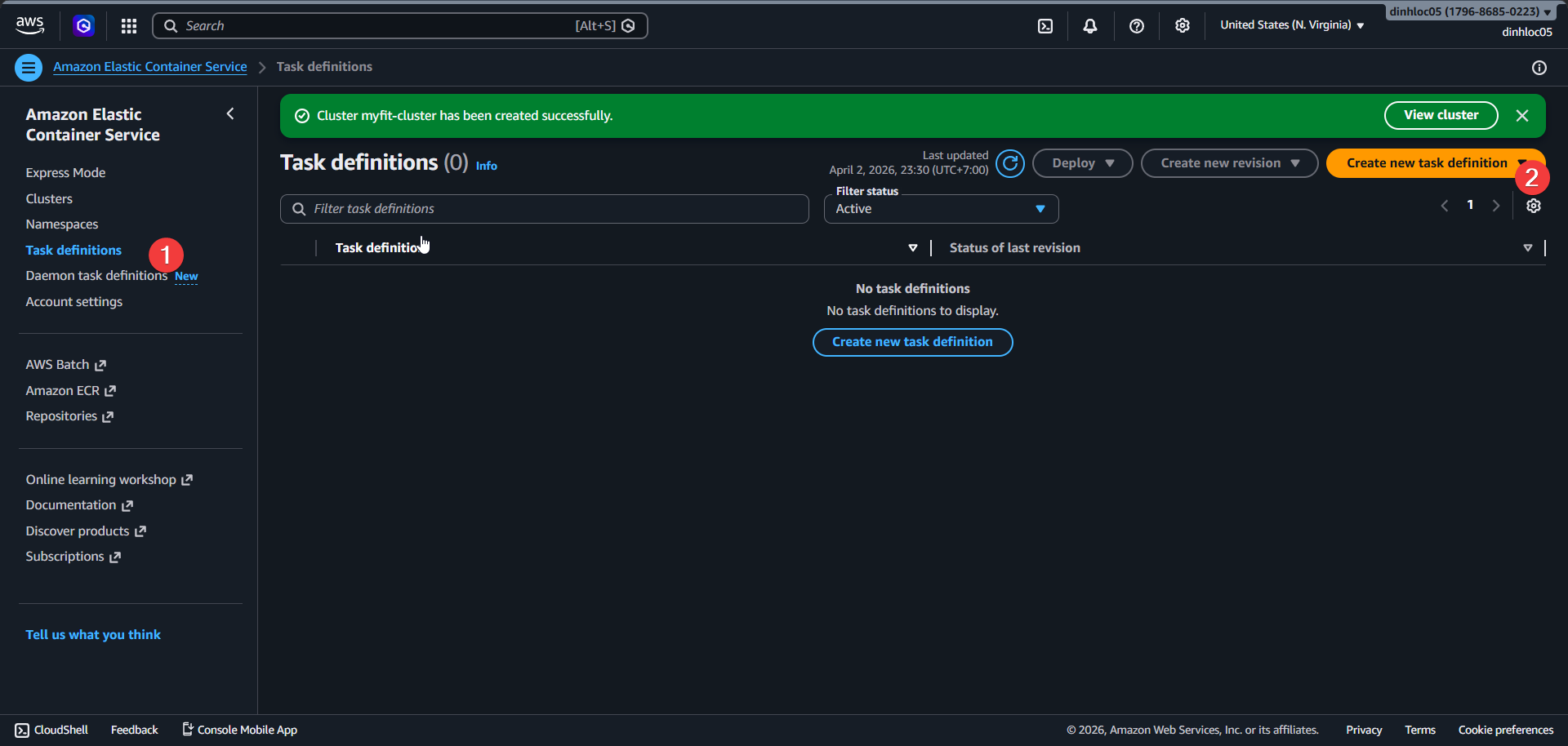Go to next page using the right arrow

(1496, 206)
